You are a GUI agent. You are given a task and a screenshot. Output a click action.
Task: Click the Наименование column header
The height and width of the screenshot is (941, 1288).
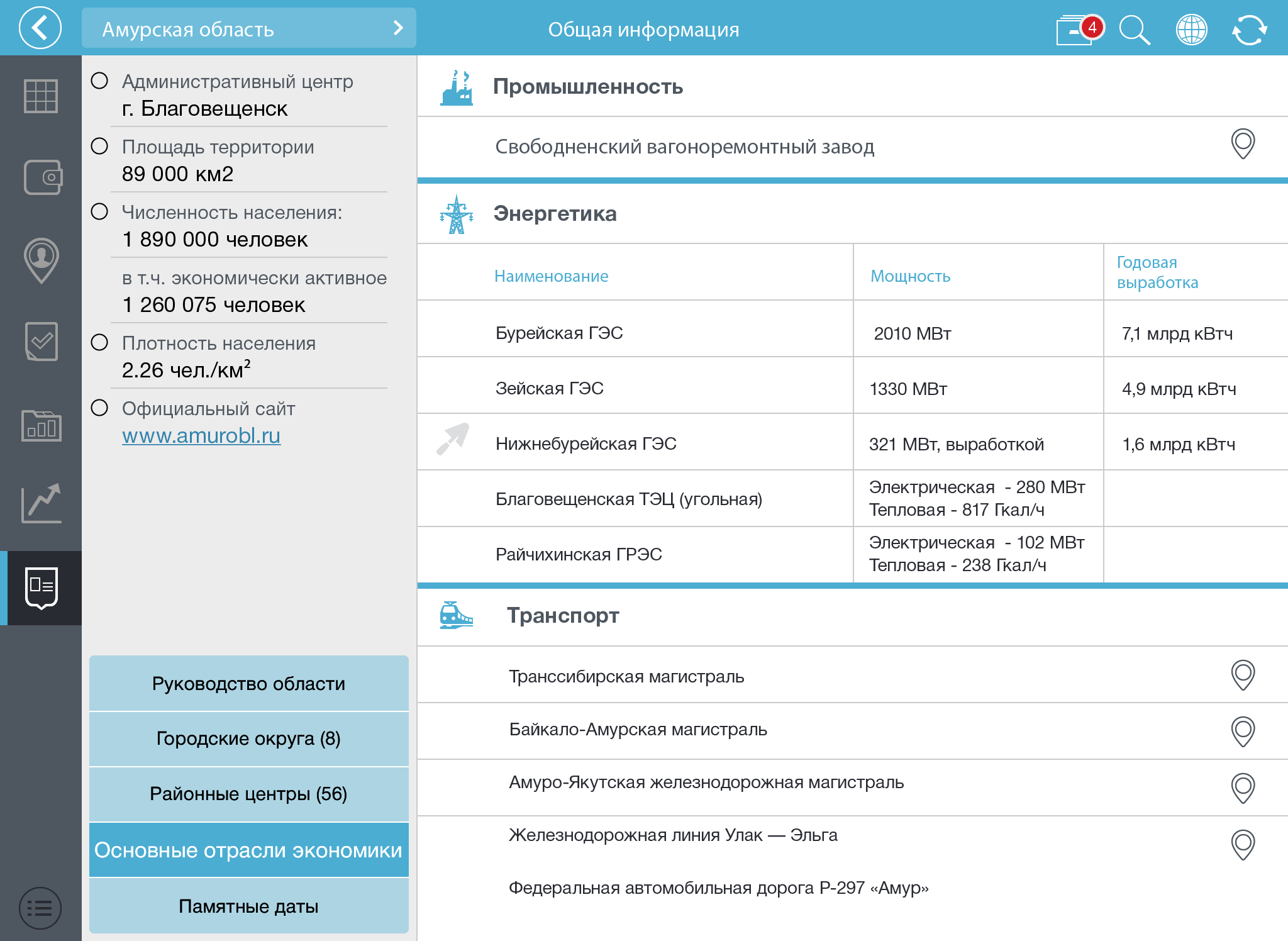[552, 276]
